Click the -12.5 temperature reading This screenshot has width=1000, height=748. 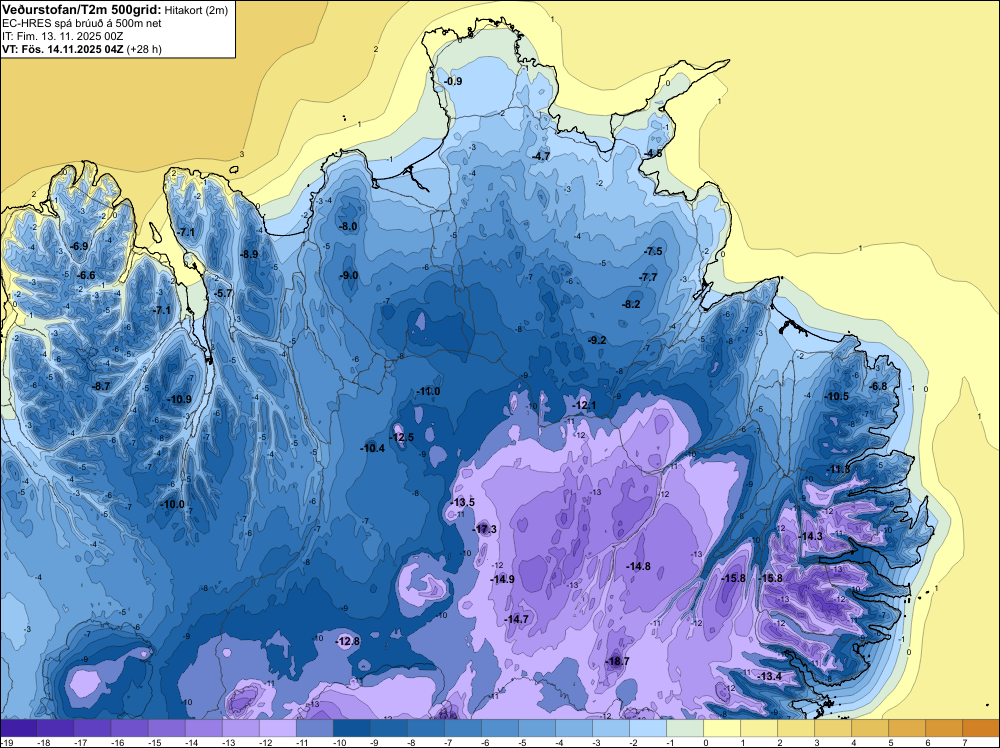point(402,437)
